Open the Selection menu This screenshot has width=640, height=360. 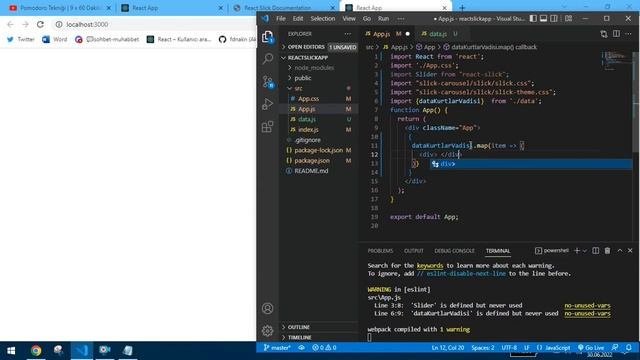[x=322, y=18]
